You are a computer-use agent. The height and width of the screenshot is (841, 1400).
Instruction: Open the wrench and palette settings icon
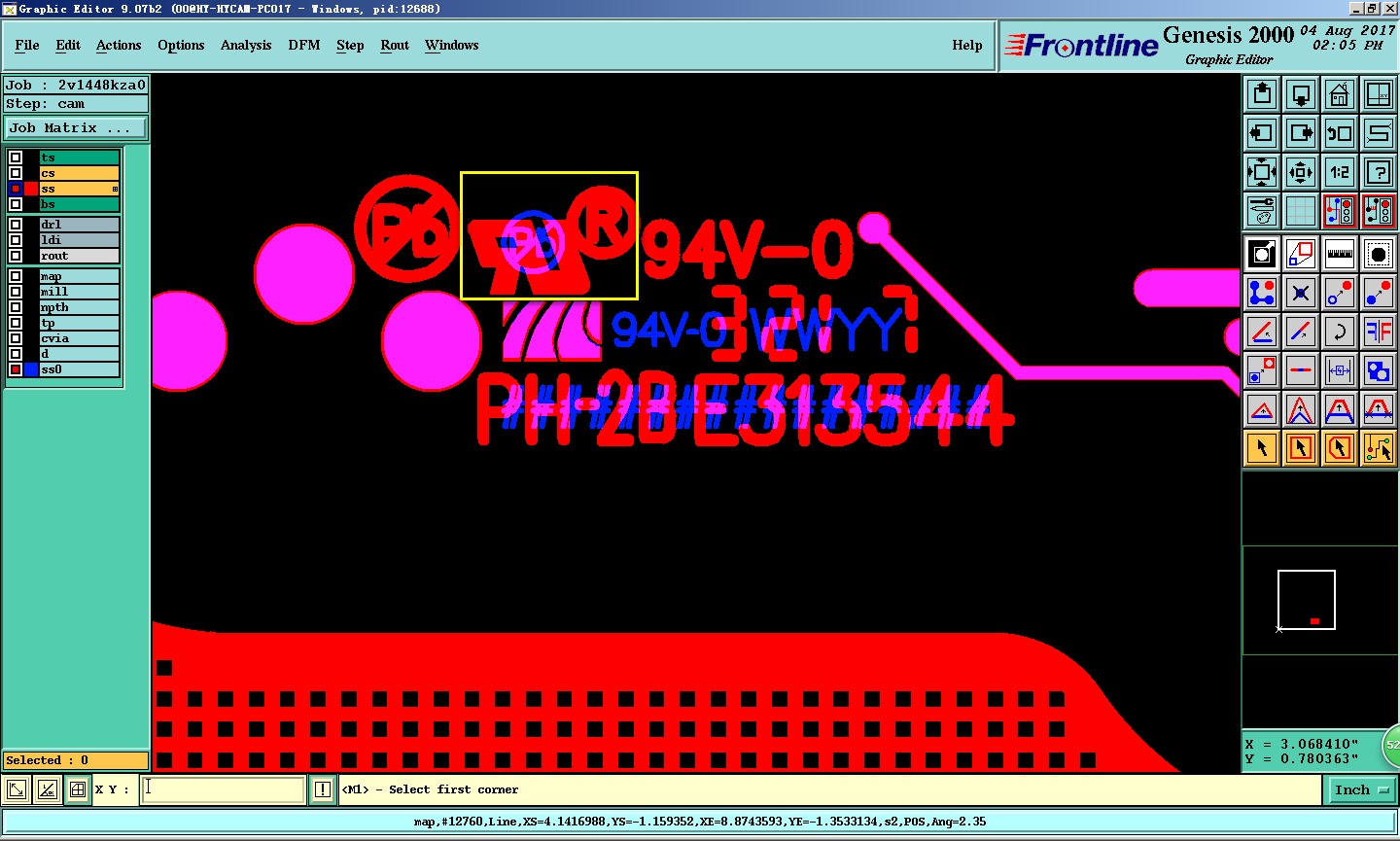point(1262,210)
